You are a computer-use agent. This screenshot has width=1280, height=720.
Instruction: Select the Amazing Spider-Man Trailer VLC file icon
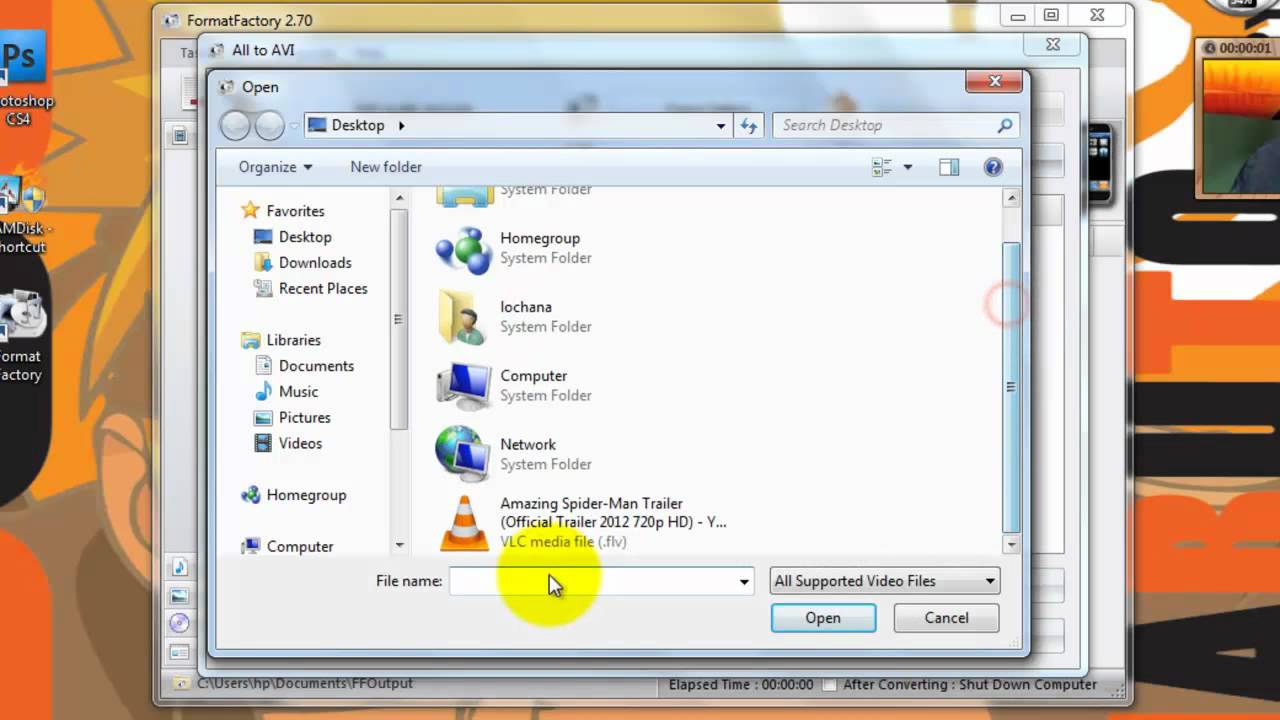[465, 523]
